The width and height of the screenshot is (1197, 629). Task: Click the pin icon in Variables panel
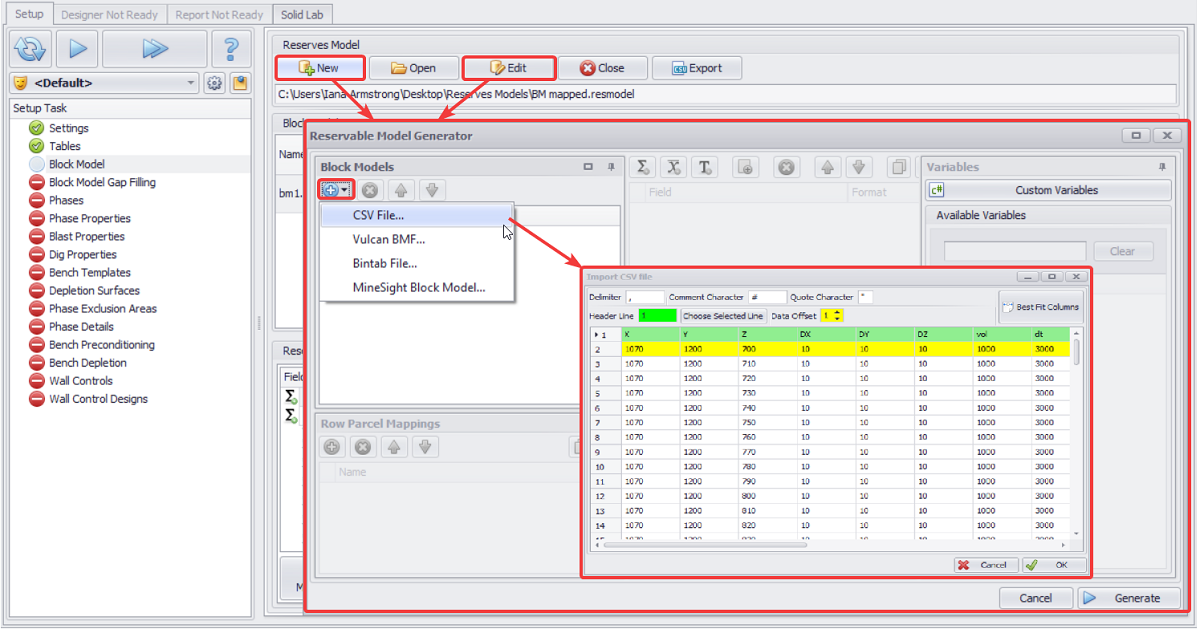tap(1162, 167)
